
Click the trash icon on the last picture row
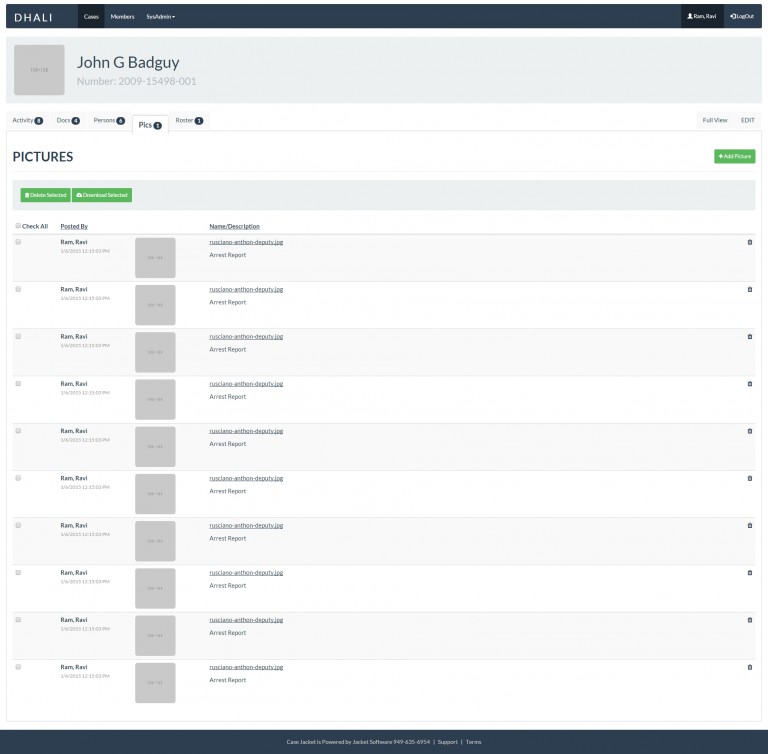click(x=750, y=667)
